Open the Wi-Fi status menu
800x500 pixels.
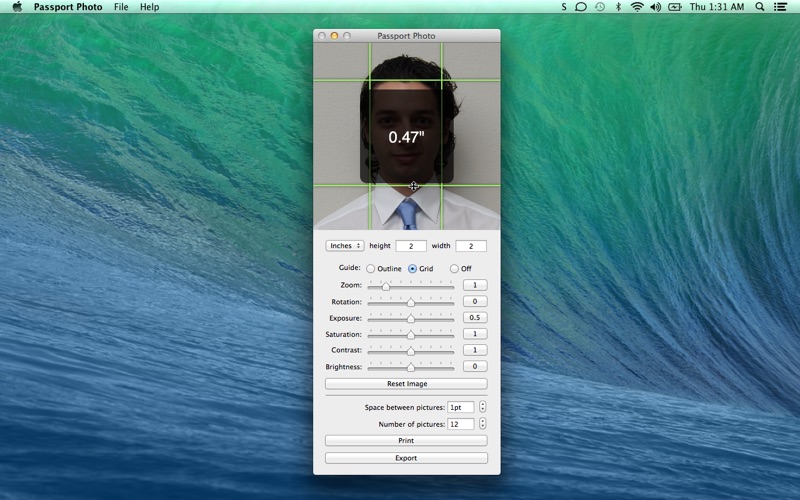pyautogui.click(x=637, y=7)
